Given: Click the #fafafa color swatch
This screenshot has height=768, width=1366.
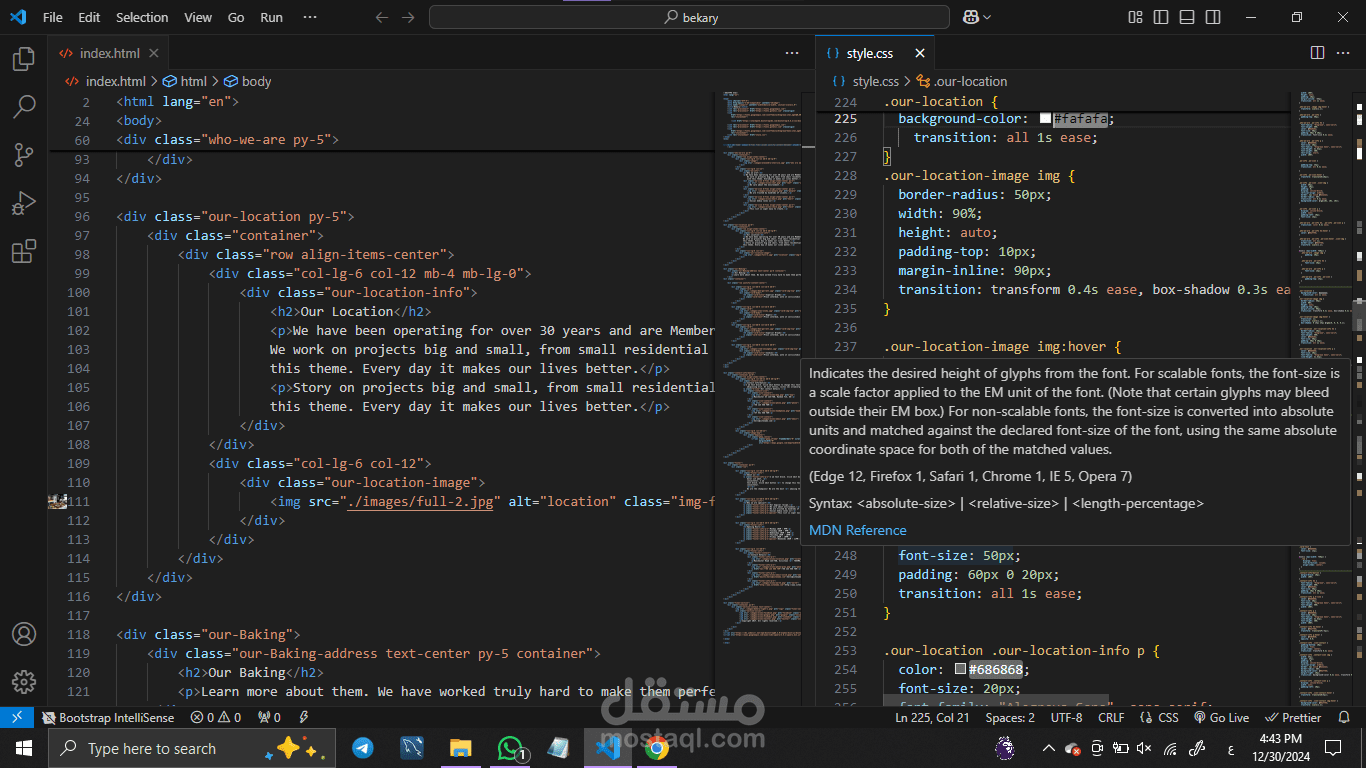Looking at the screenshot, I should coord(1045,119).
